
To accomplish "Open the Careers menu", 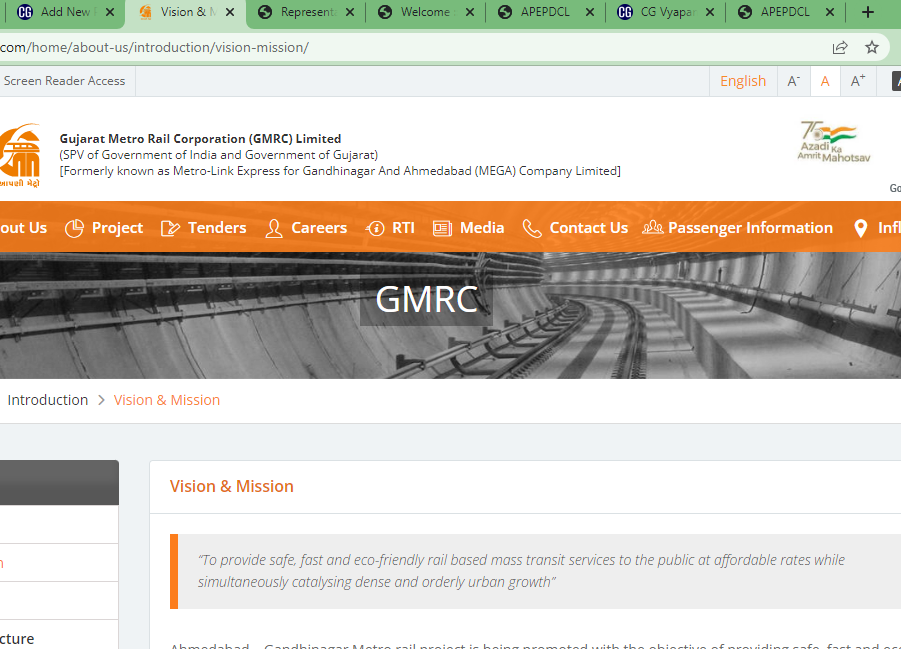I will pyautogui.click(x=319, y=228).
